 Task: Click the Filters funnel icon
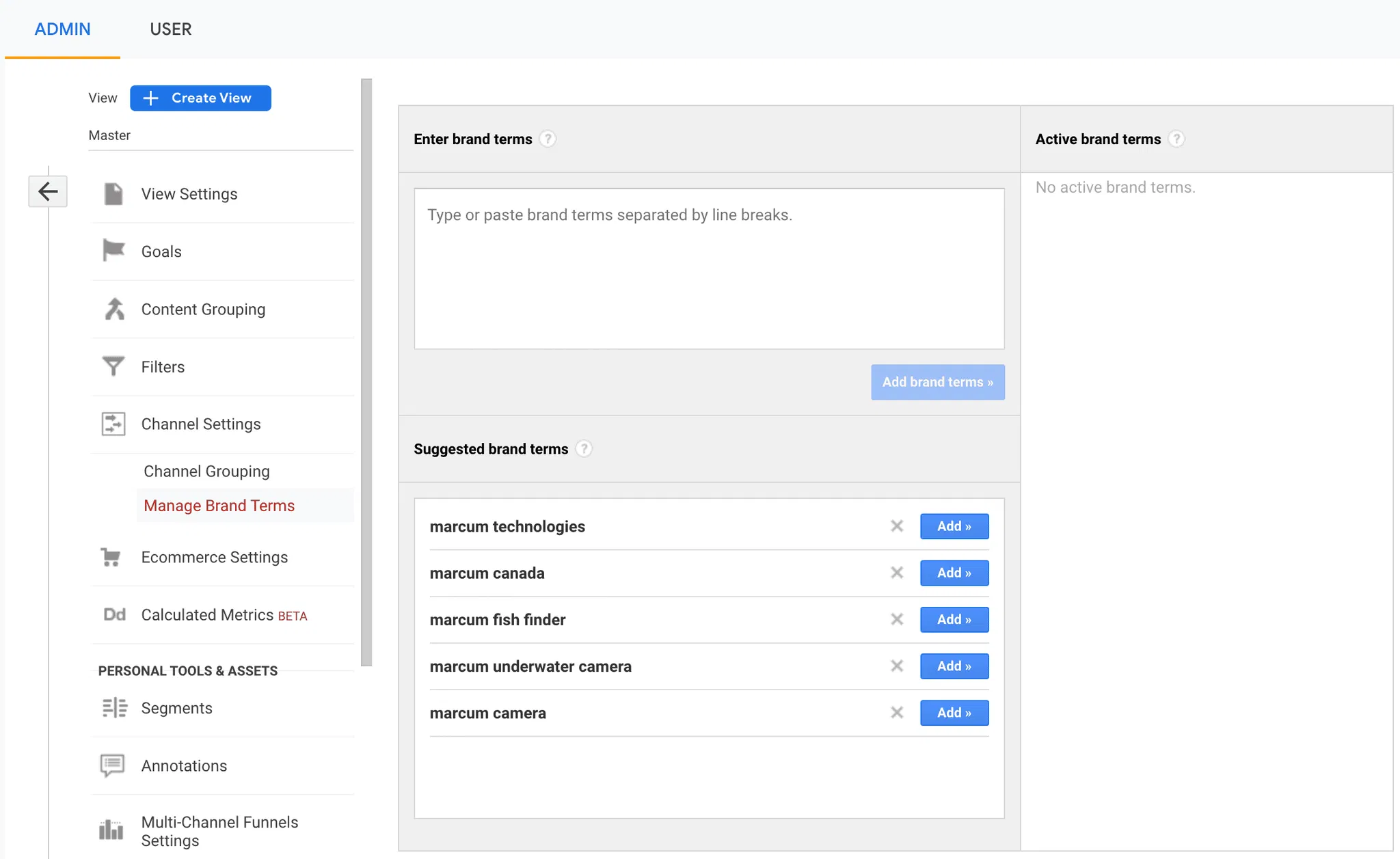click(113, 366)
